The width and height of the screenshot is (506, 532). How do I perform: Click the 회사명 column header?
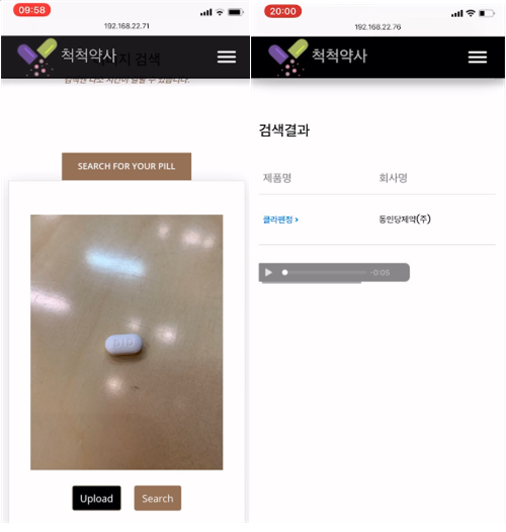[x=393, y=178]
